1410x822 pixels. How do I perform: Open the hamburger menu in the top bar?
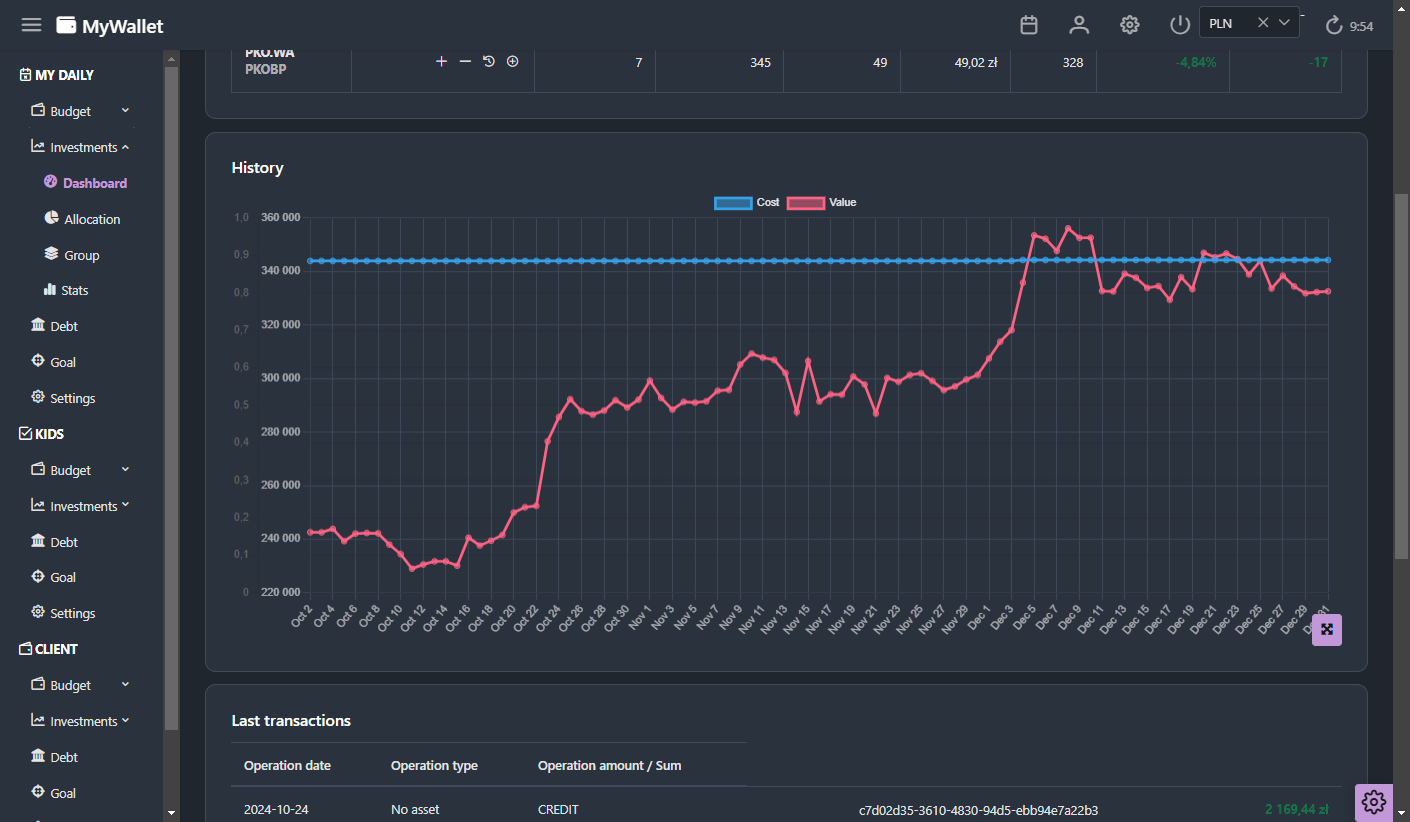tap(31, 25)
